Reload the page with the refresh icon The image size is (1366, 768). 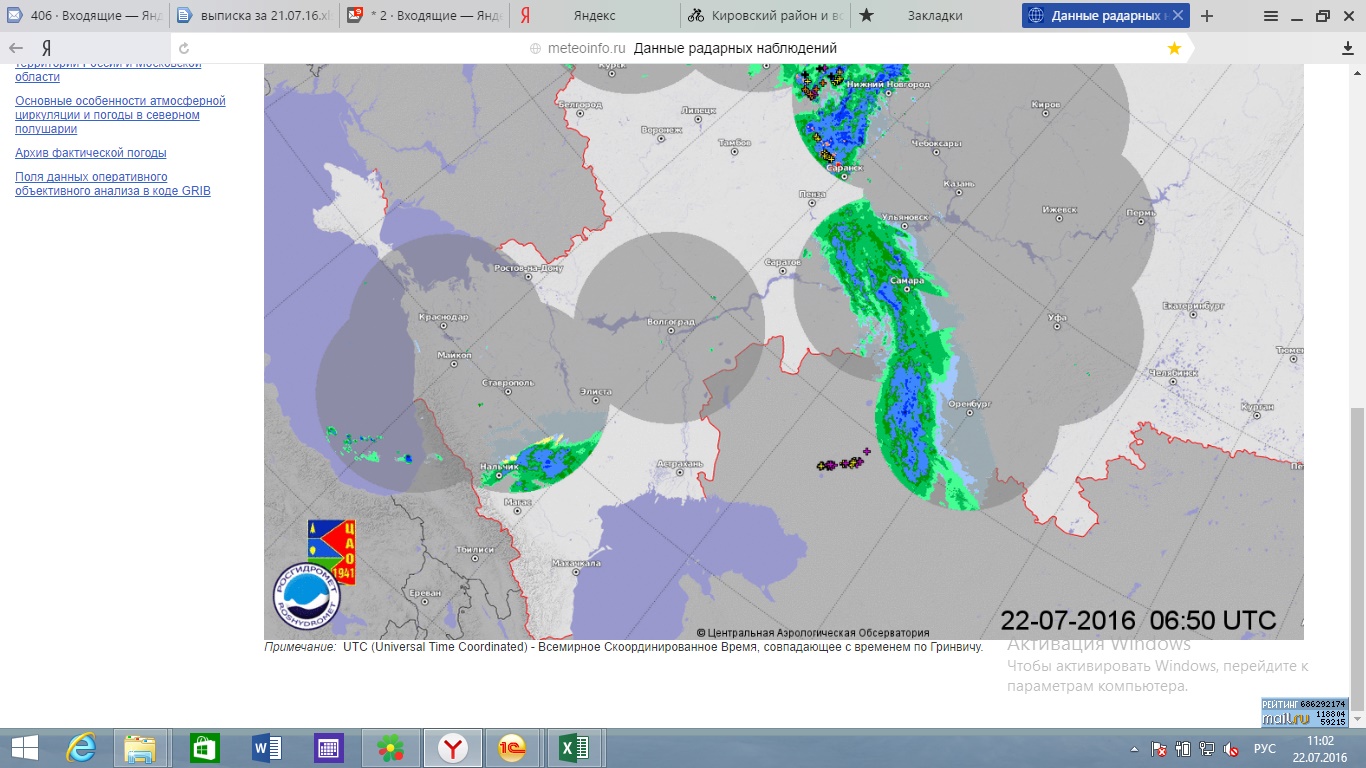[183, 48]
